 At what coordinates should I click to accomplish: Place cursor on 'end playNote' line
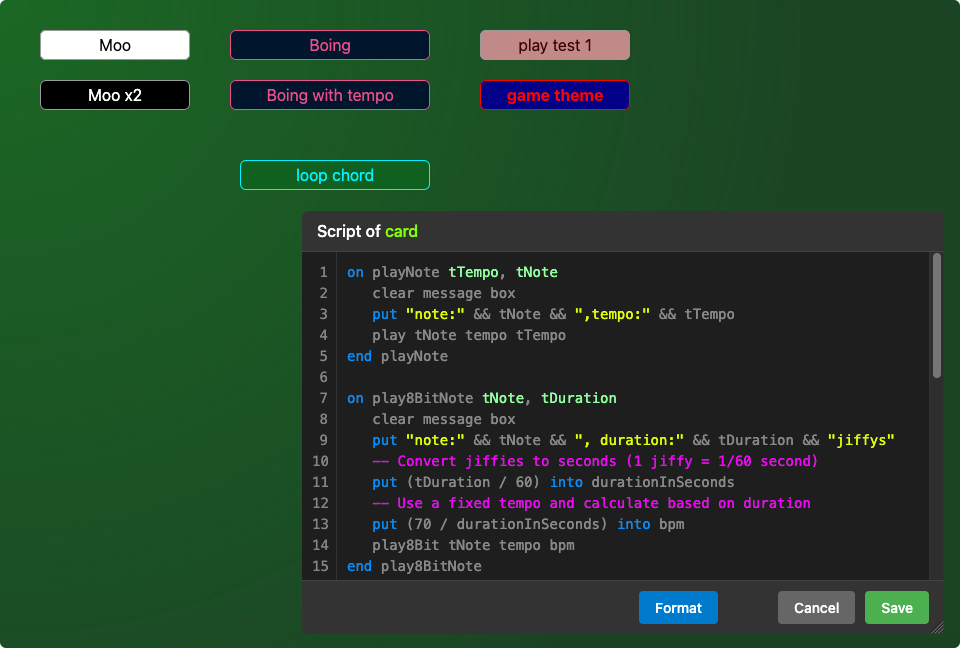tap(397, 356)
